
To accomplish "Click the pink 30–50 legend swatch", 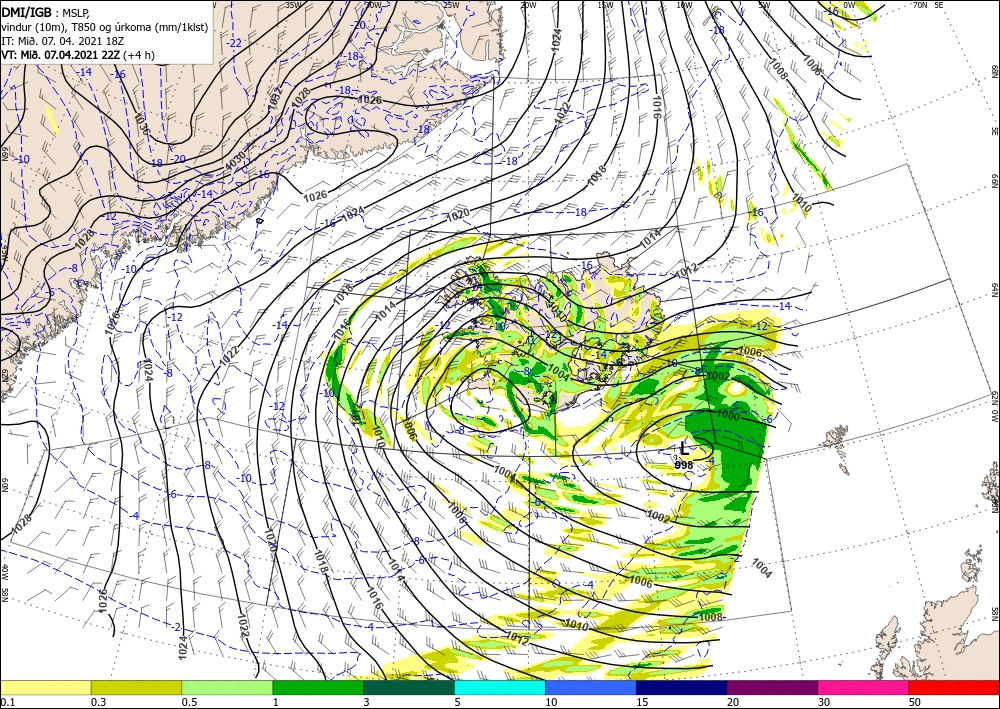I will point(863,687).
